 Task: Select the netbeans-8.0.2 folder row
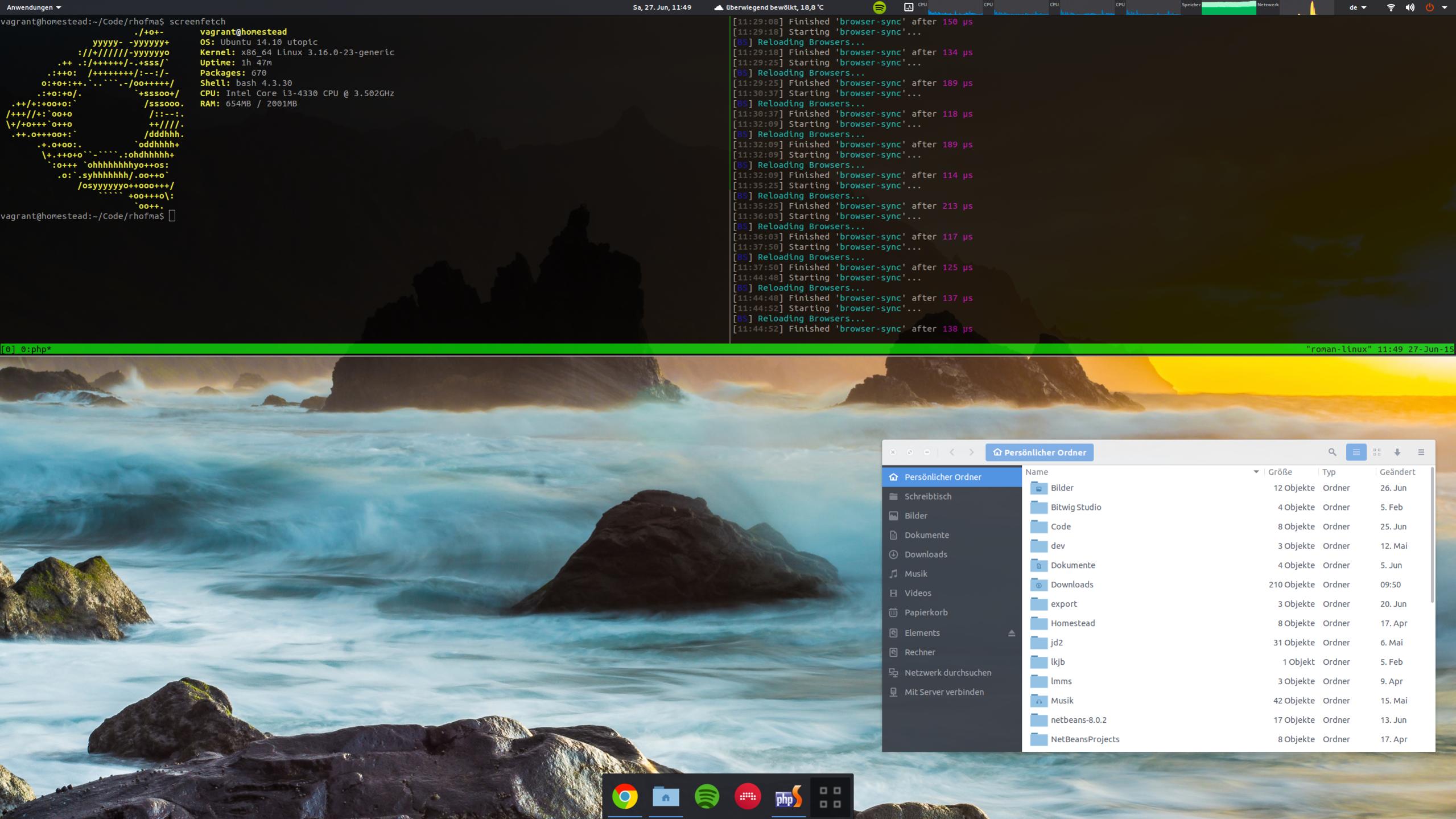pos(1078,720)
